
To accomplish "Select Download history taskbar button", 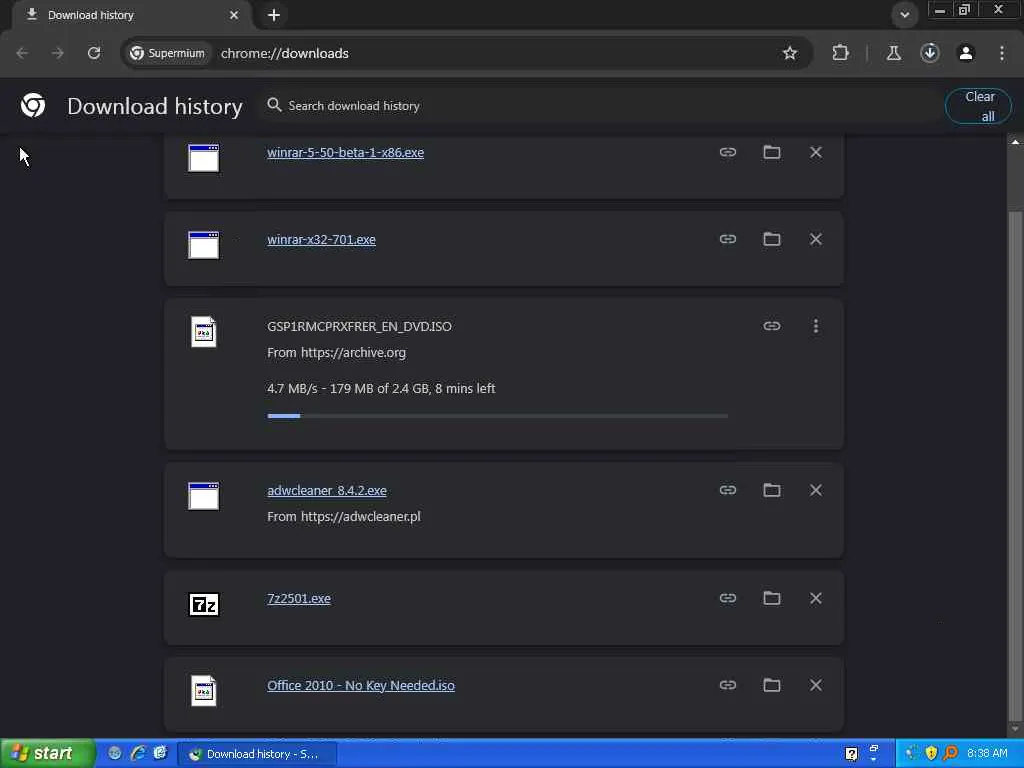I will (x=257, y=754).
